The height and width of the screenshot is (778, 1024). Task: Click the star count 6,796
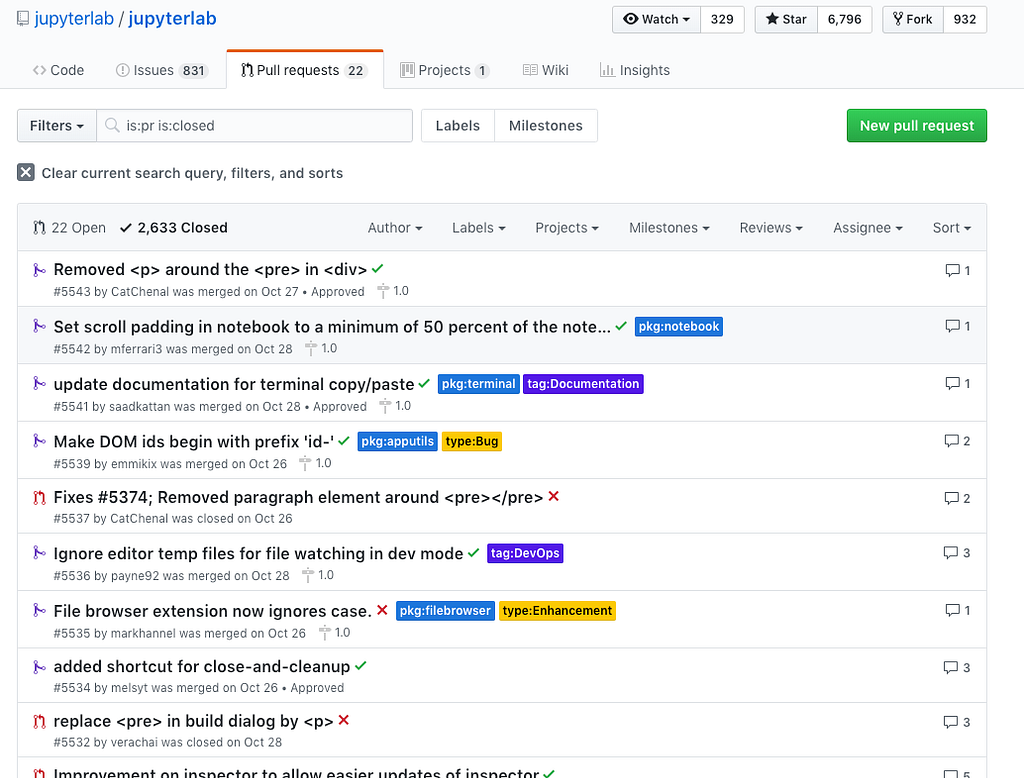pos(844,20)
